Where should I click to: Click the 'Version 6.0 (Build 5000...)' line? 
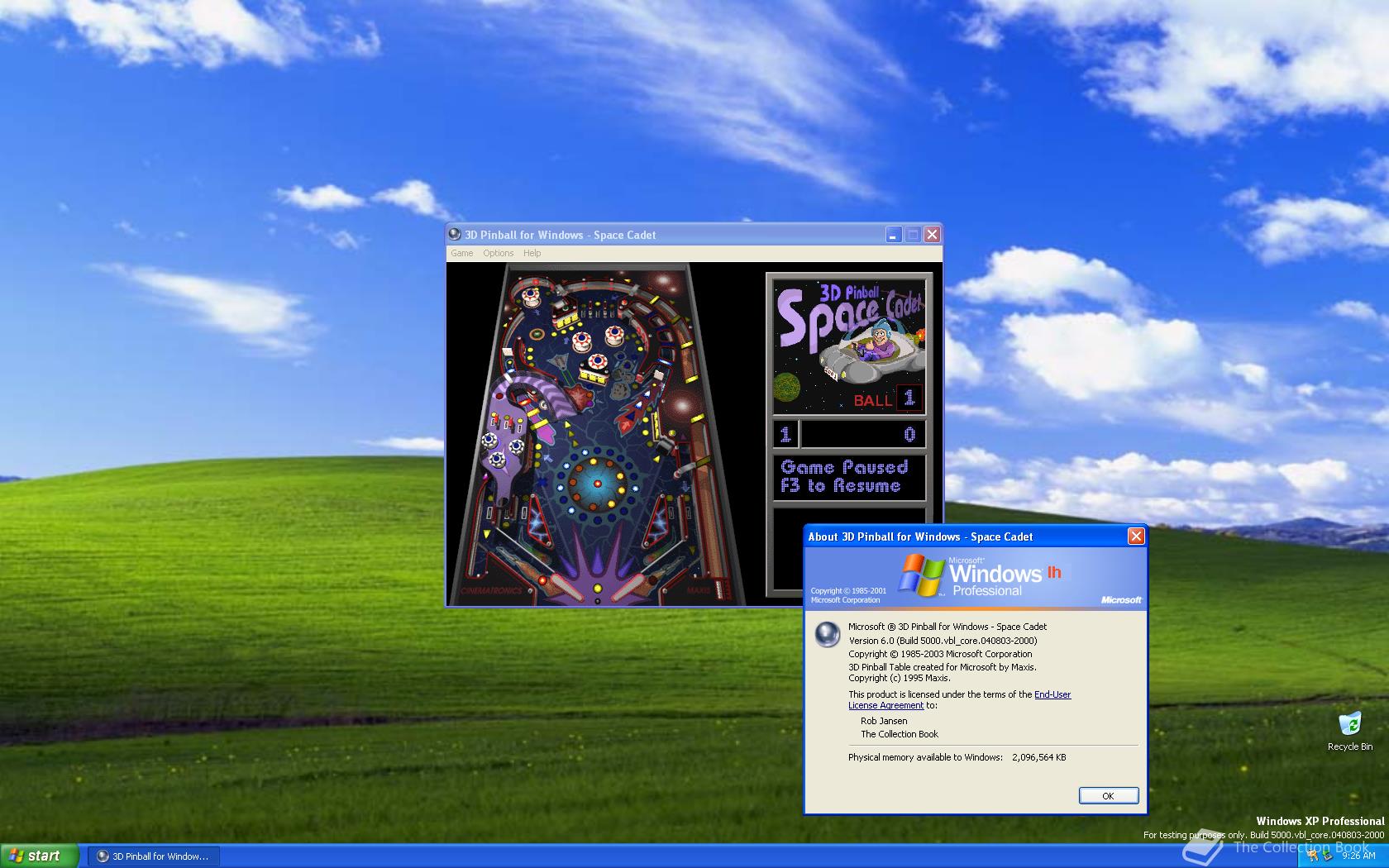[943, 641]
